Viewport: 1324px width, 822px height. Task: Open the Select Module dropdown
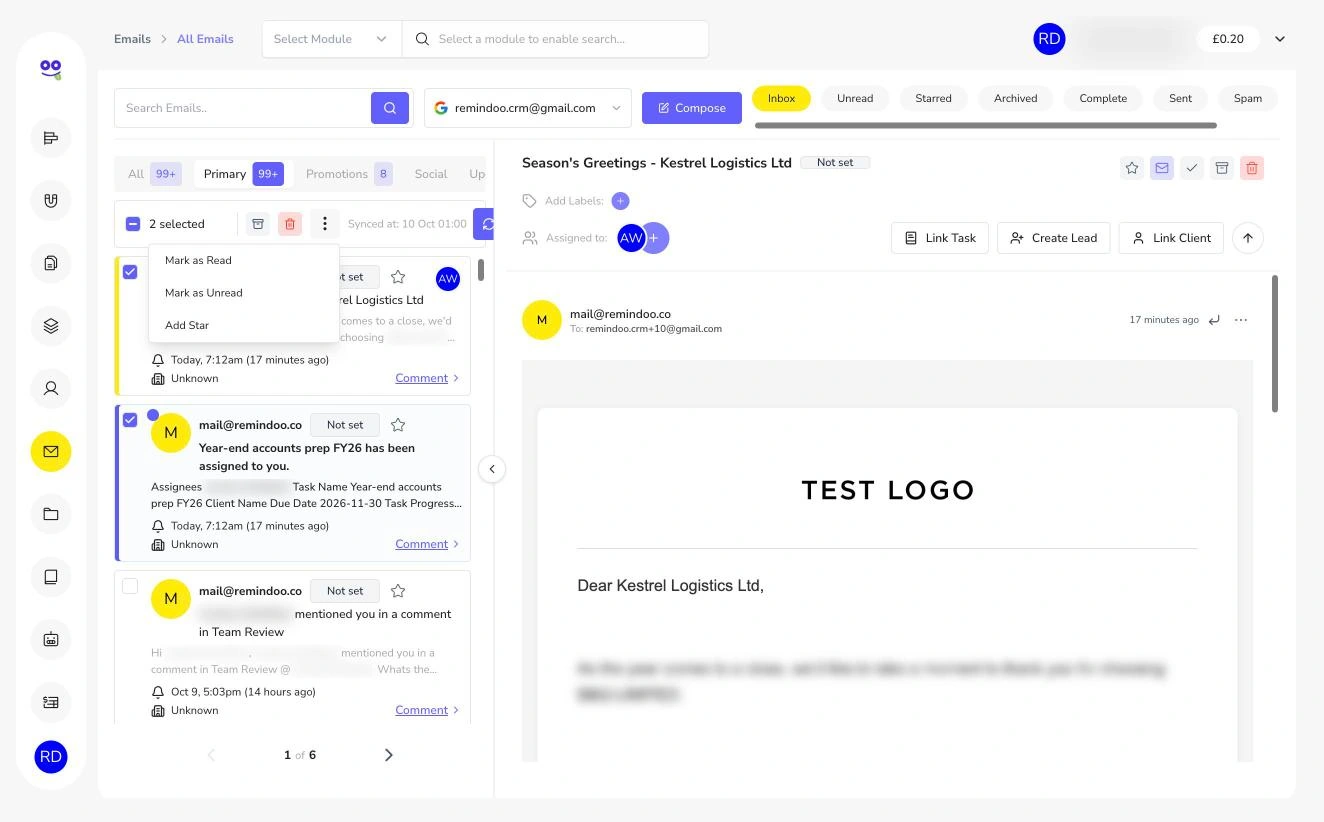tap(331, 39)
